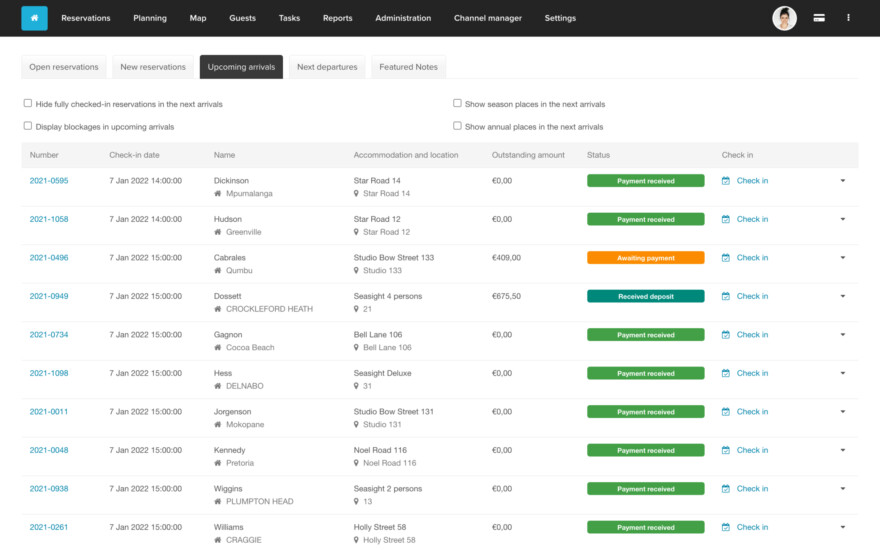Open the card icon in top bar
880x550 pixels.
click(819, 18)
